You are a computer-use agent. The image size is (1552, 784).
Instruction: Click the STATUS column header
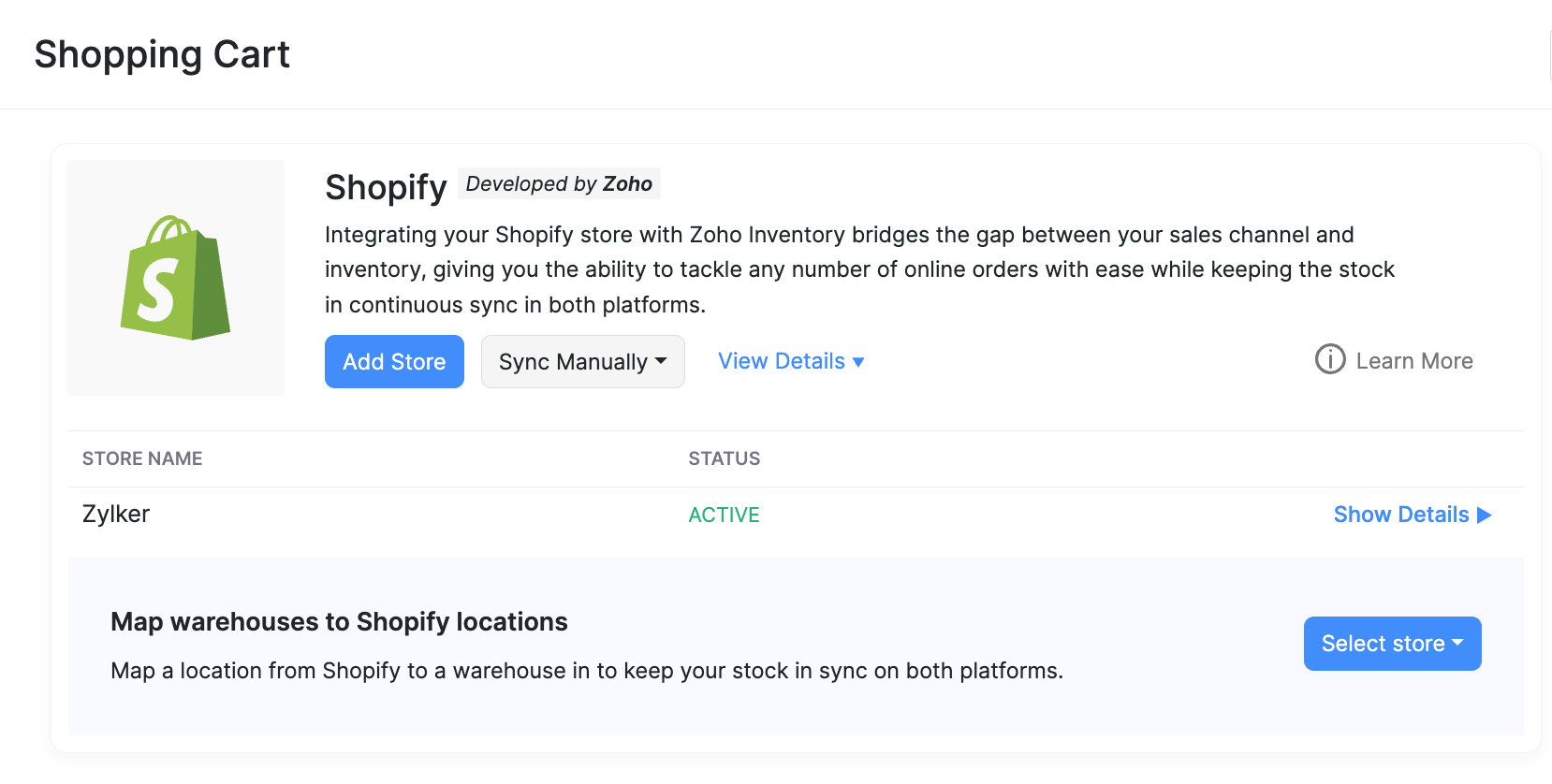click(x=724, y=458)
